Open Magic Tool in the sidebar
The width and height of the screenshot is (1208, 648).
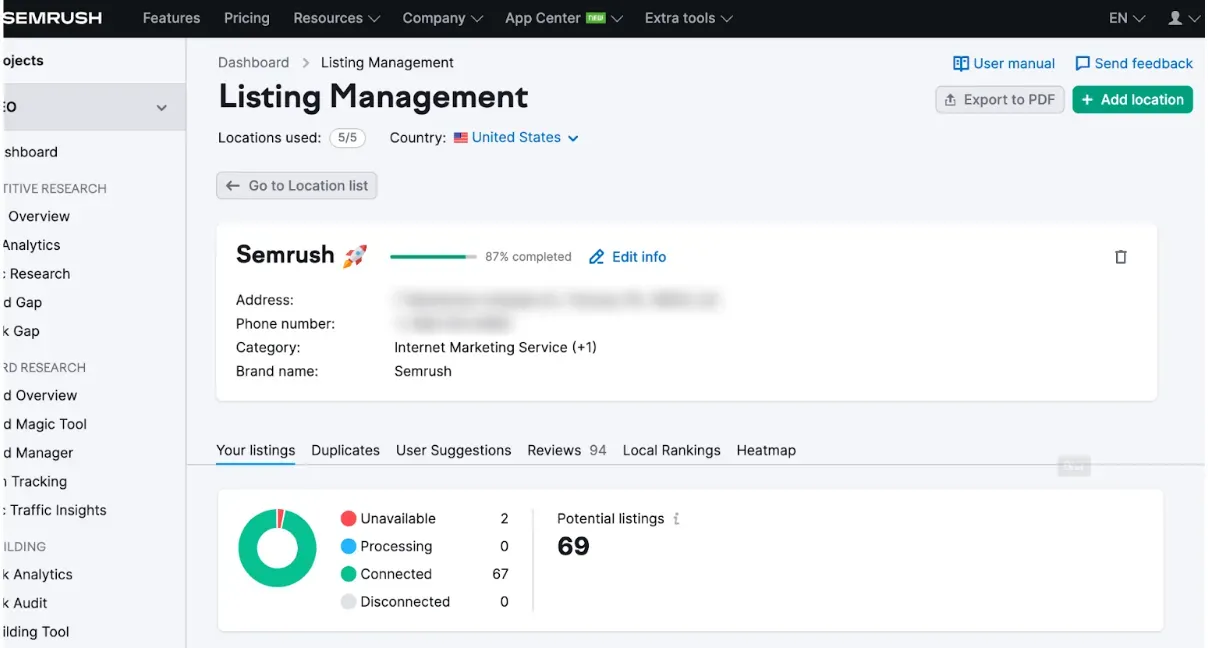pyautogui.click(x=45, y=424)
